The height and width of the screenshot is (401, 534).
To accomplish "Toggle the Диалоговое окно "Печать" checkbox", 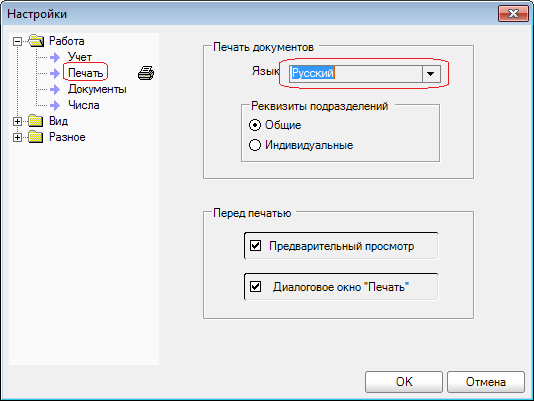I will tap(255, 287).
